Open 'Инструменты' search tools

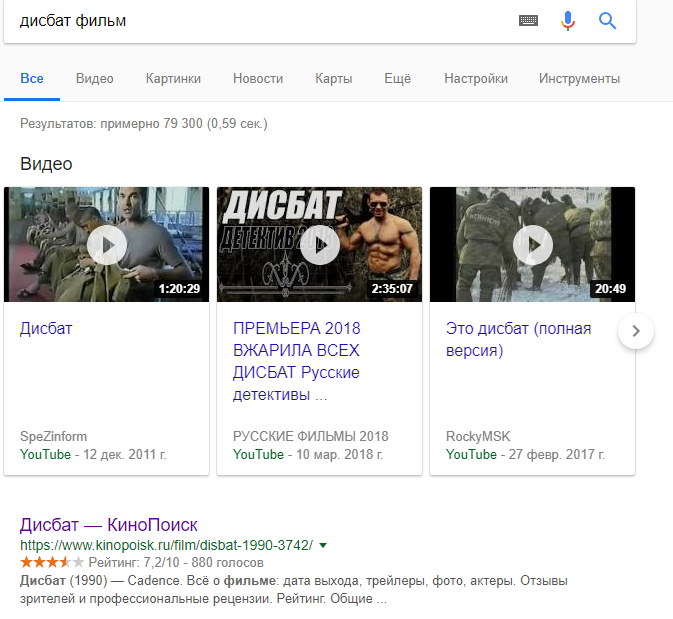click(579, 79)
